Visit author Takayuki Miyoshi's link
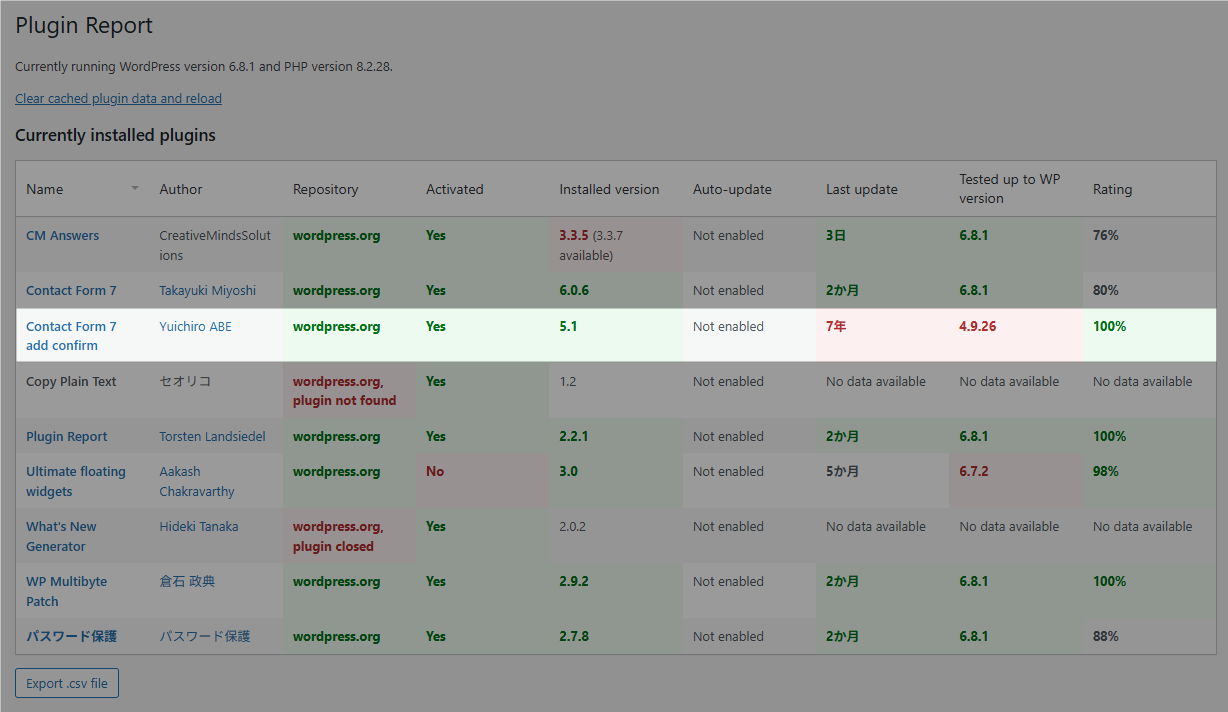This screenshot has height=712, width=1228. pyautogui.click(x=208, y=291)
